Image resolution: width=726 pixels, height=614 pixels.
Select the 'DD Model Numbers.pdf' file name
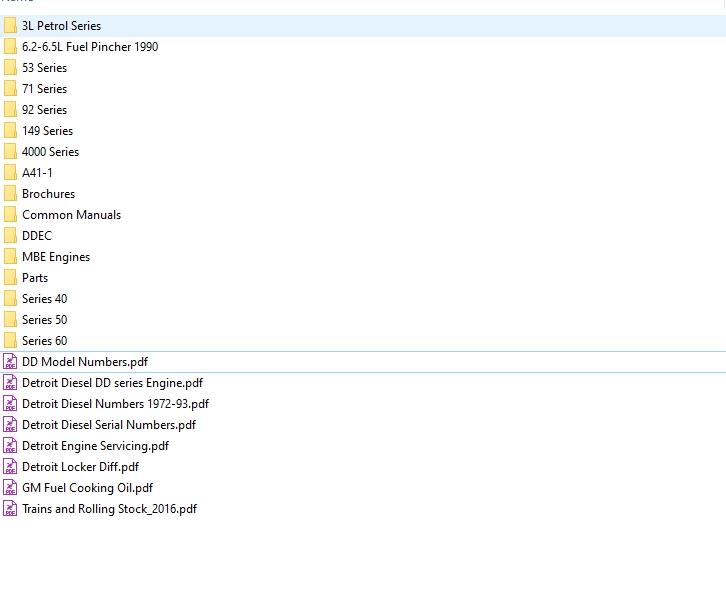tap(85, 362)
